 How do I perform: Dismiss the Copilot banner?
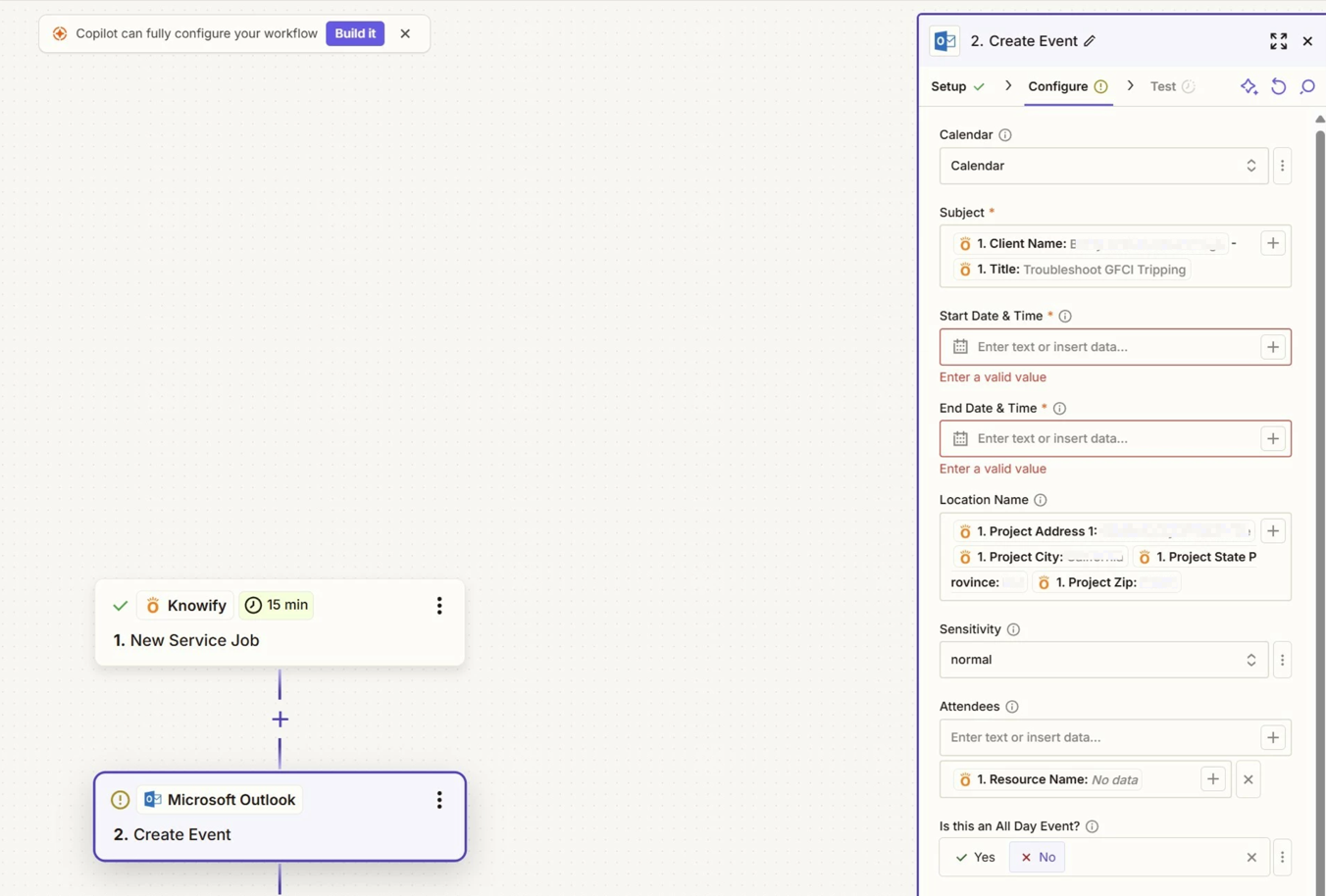click(405, 33)
